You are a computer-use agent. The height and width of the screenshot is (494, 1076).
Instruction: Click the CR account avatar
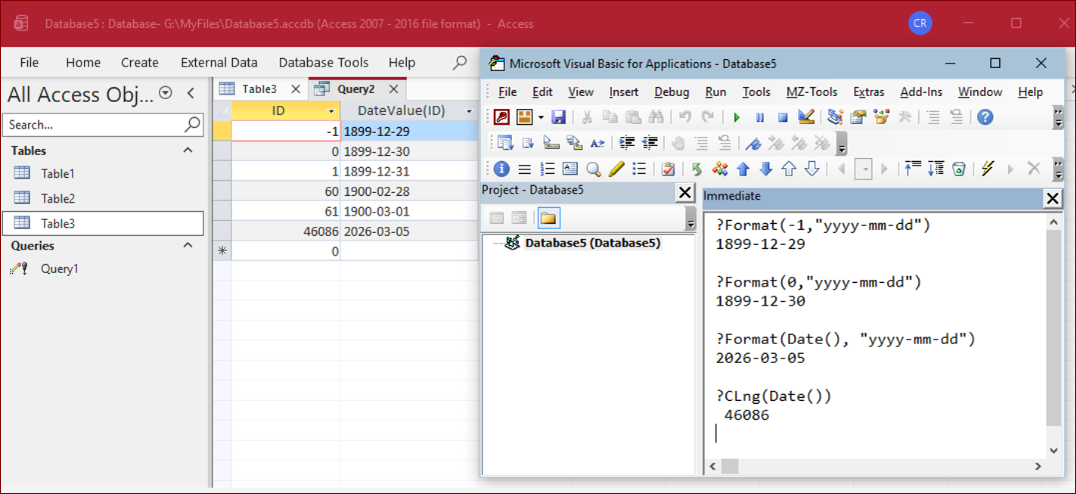click(920, 23)
